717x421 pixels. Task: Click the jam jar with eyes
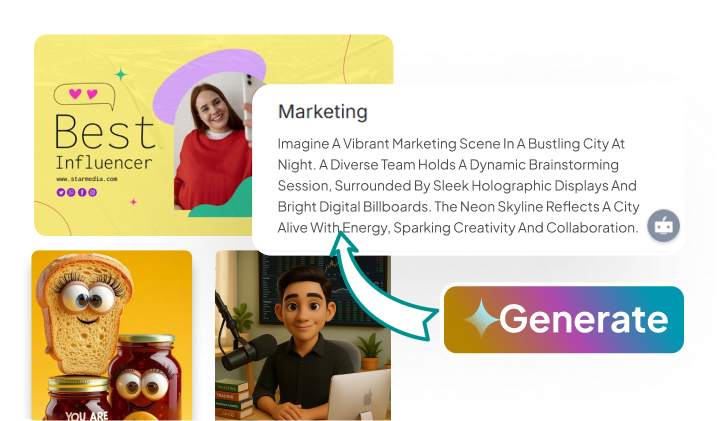pos(143,376)
